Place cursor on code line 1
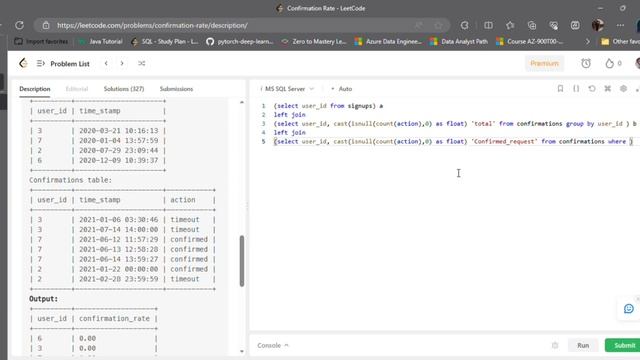The image size is (640, 360). [x=328, y=106]
